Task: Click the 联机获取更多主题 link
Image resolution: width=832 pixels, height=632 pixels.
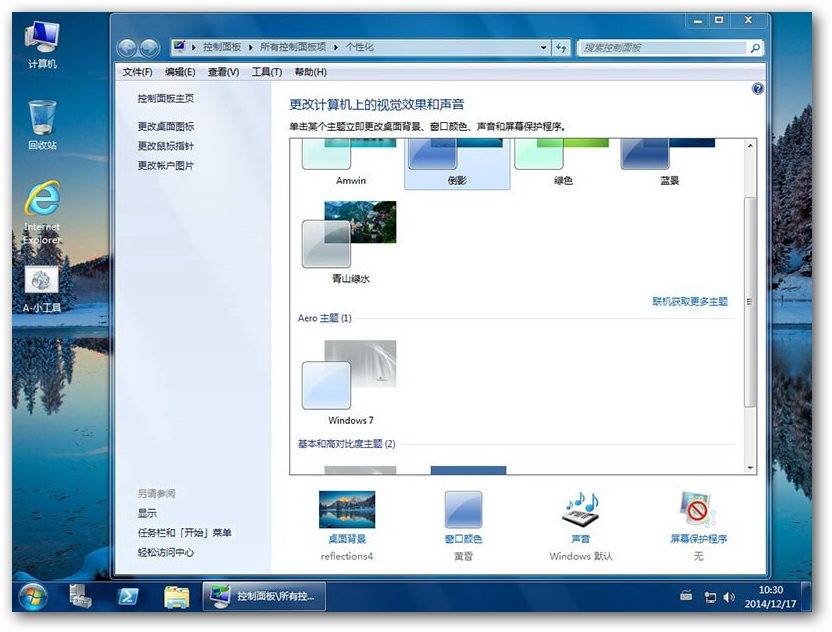Action: click(690, 301)
